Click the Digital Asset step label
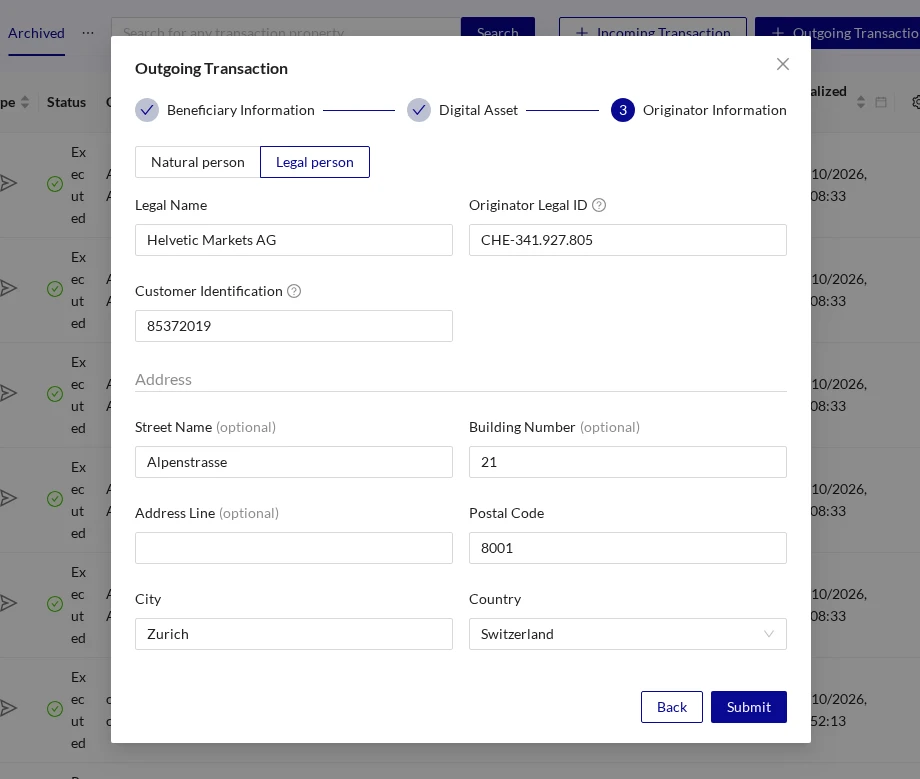Viewport: 920px width, 779px height. 478,110
